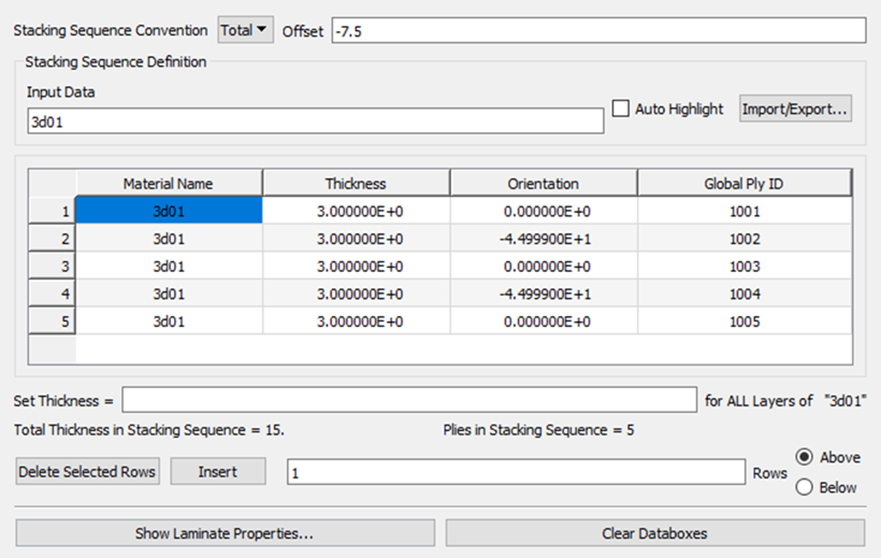Click Show Laminate Properties button
881x558 pixels.
pyautogui.click(x=225, y=533)
